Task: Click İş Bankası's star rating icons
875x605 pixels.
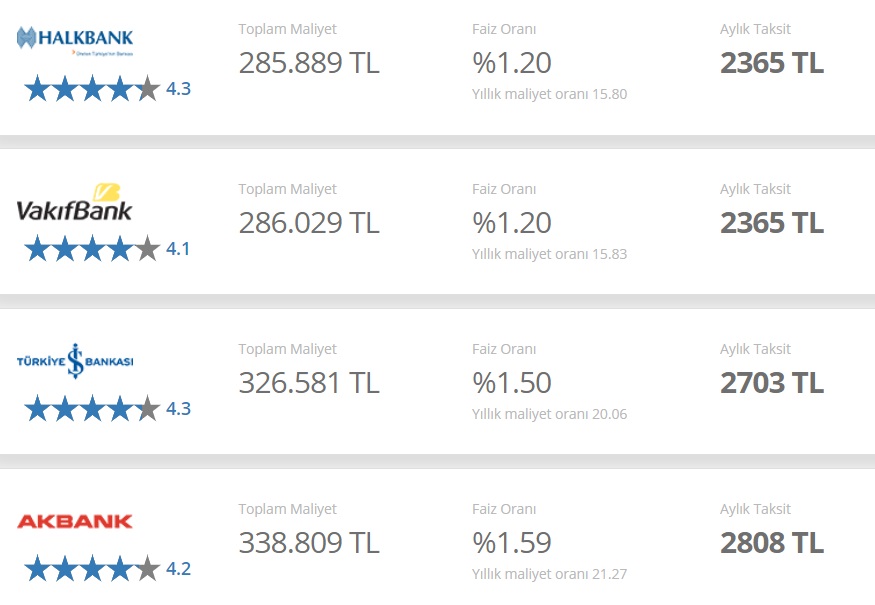Action: pos(92,409)
